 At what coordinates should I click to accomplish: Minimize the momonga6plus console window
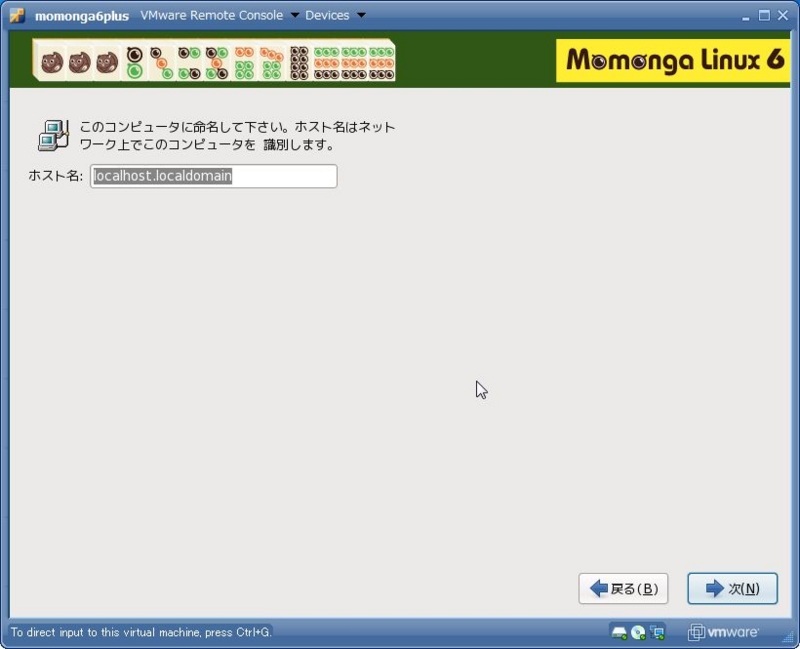(x=746, y=16)
